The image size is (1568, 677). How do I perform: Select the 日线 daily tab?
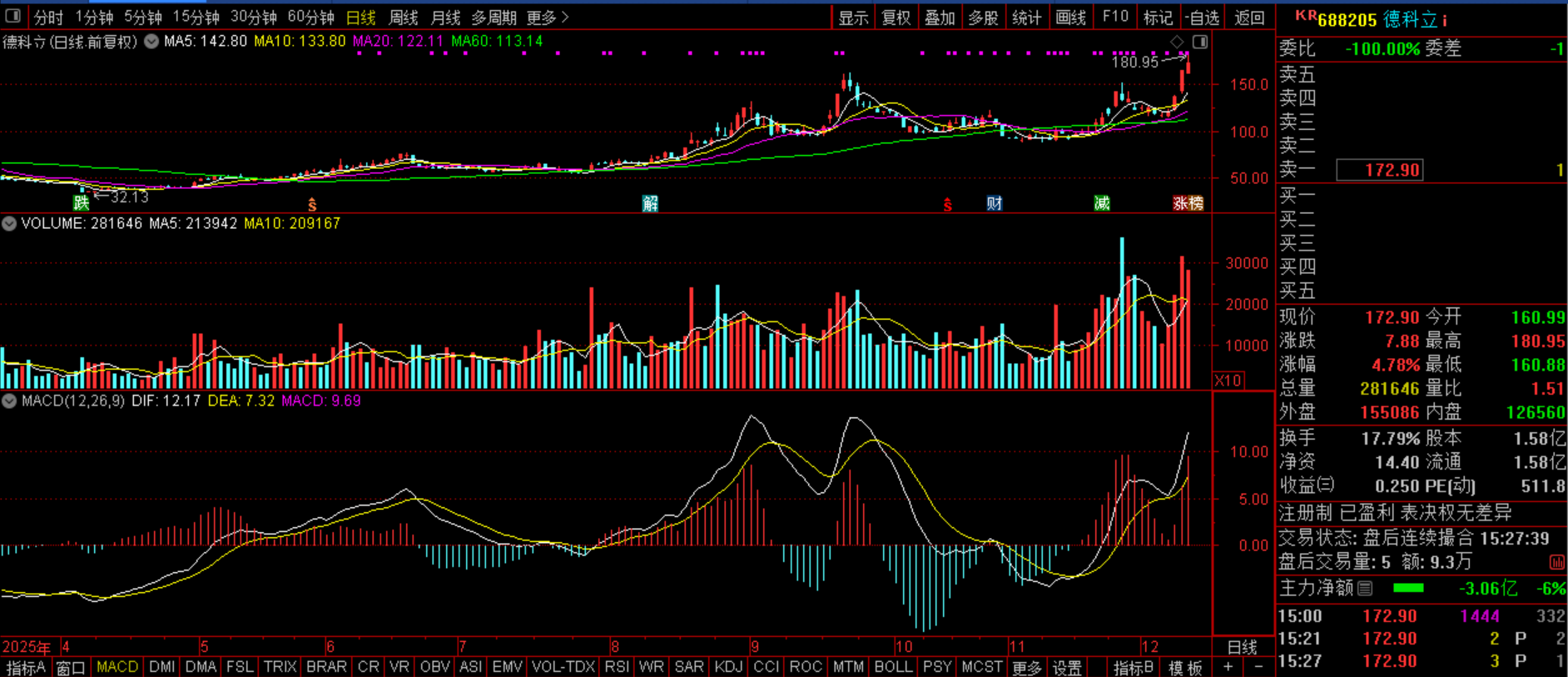pos(361,17)
